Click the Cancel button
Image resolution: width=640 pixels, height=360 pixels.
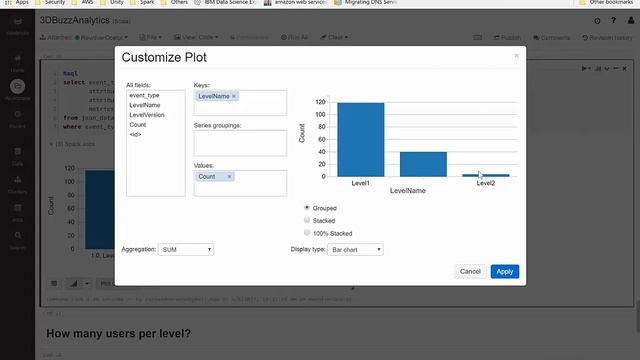(x=470, y=271)
